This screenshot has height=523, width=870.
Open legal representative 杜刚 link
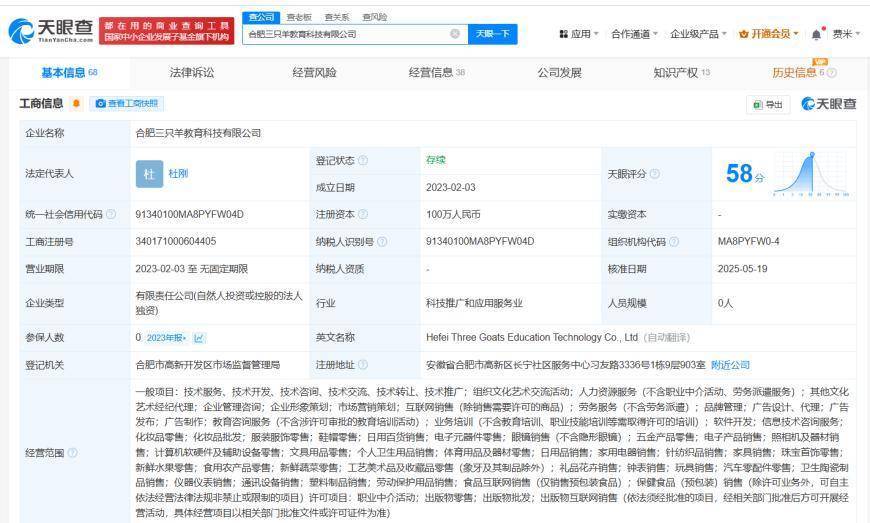[178, 174]
